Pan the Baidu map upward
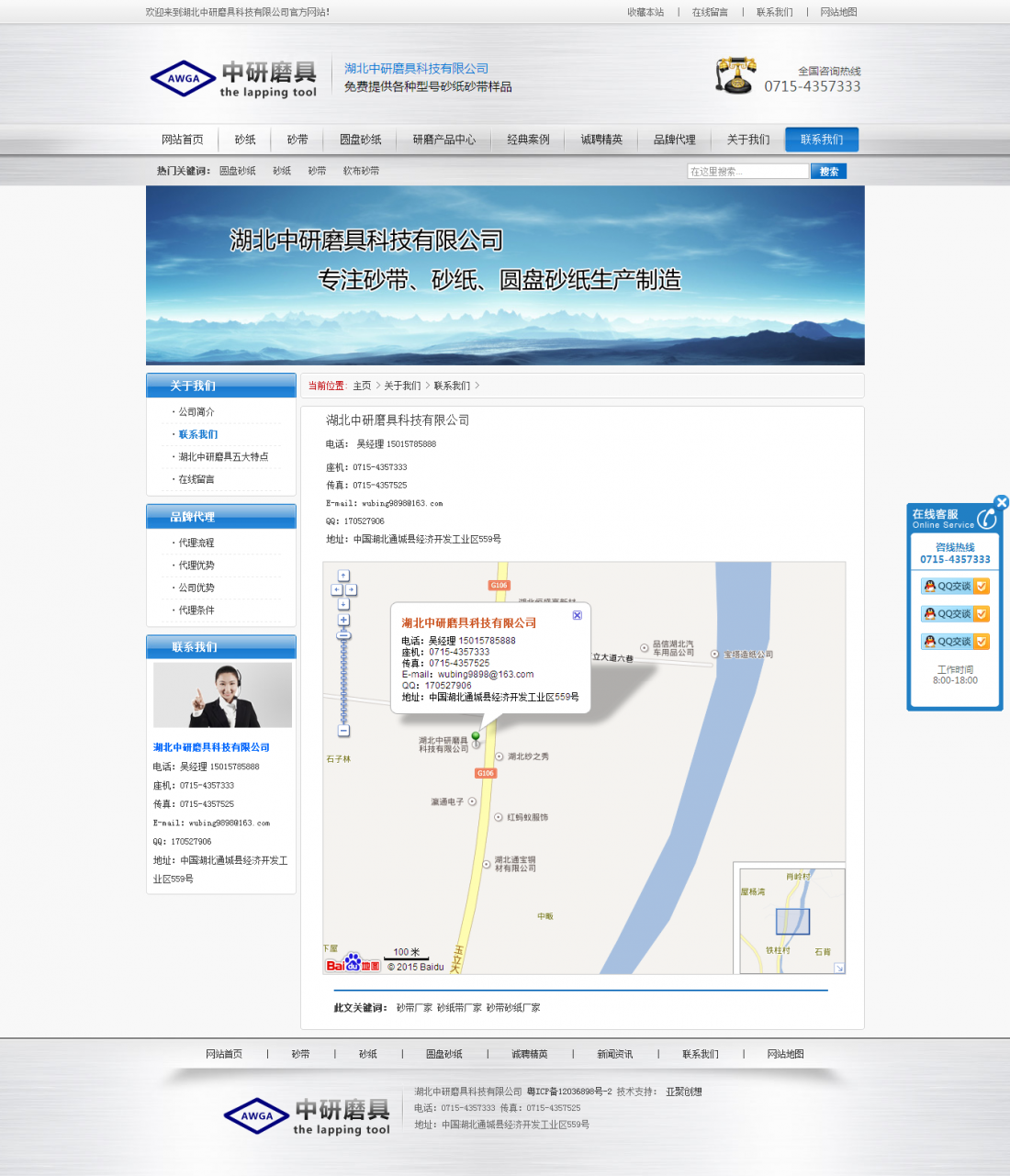 [x=343, y=576]
